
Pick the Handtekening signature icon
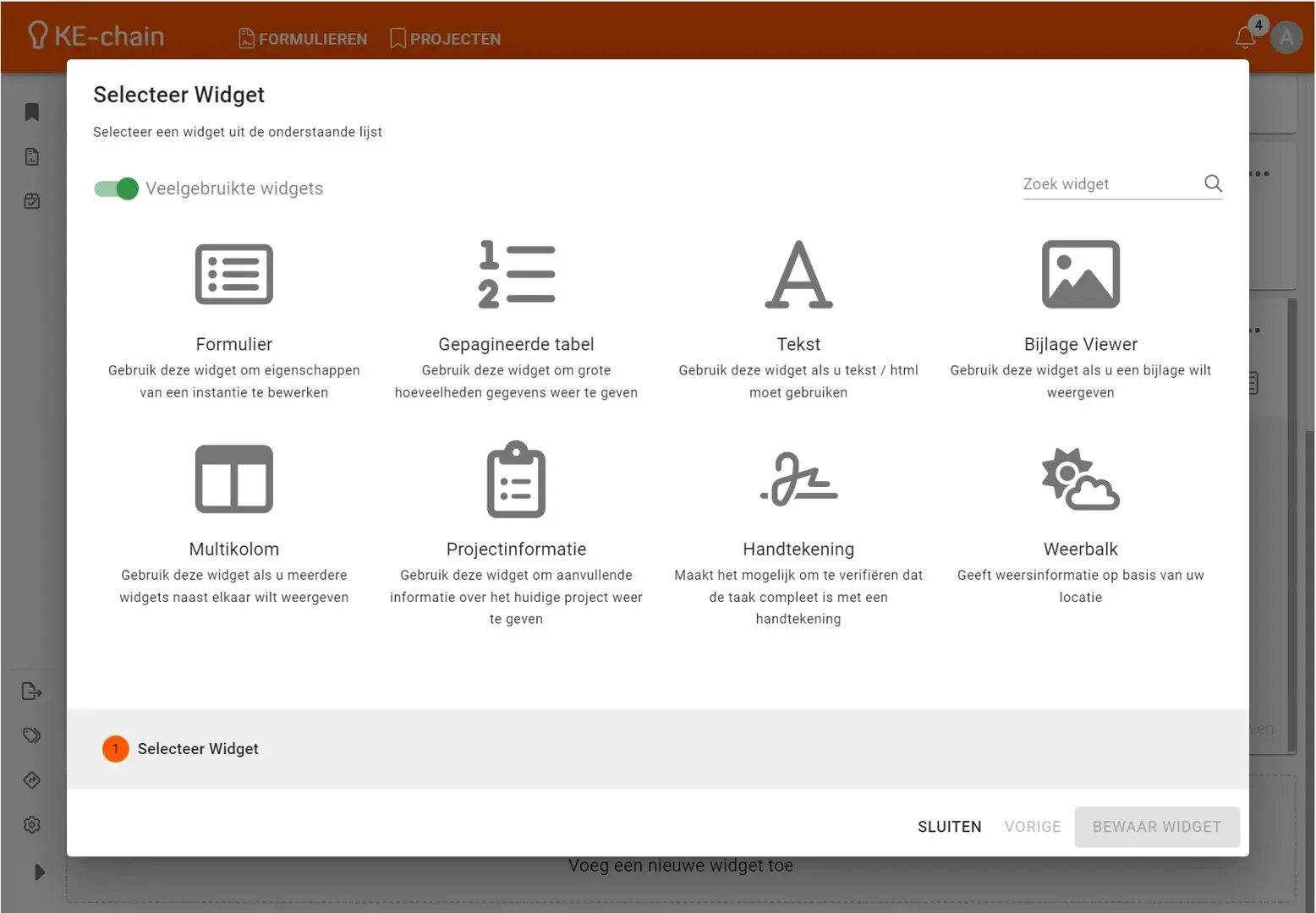[798, 479]
